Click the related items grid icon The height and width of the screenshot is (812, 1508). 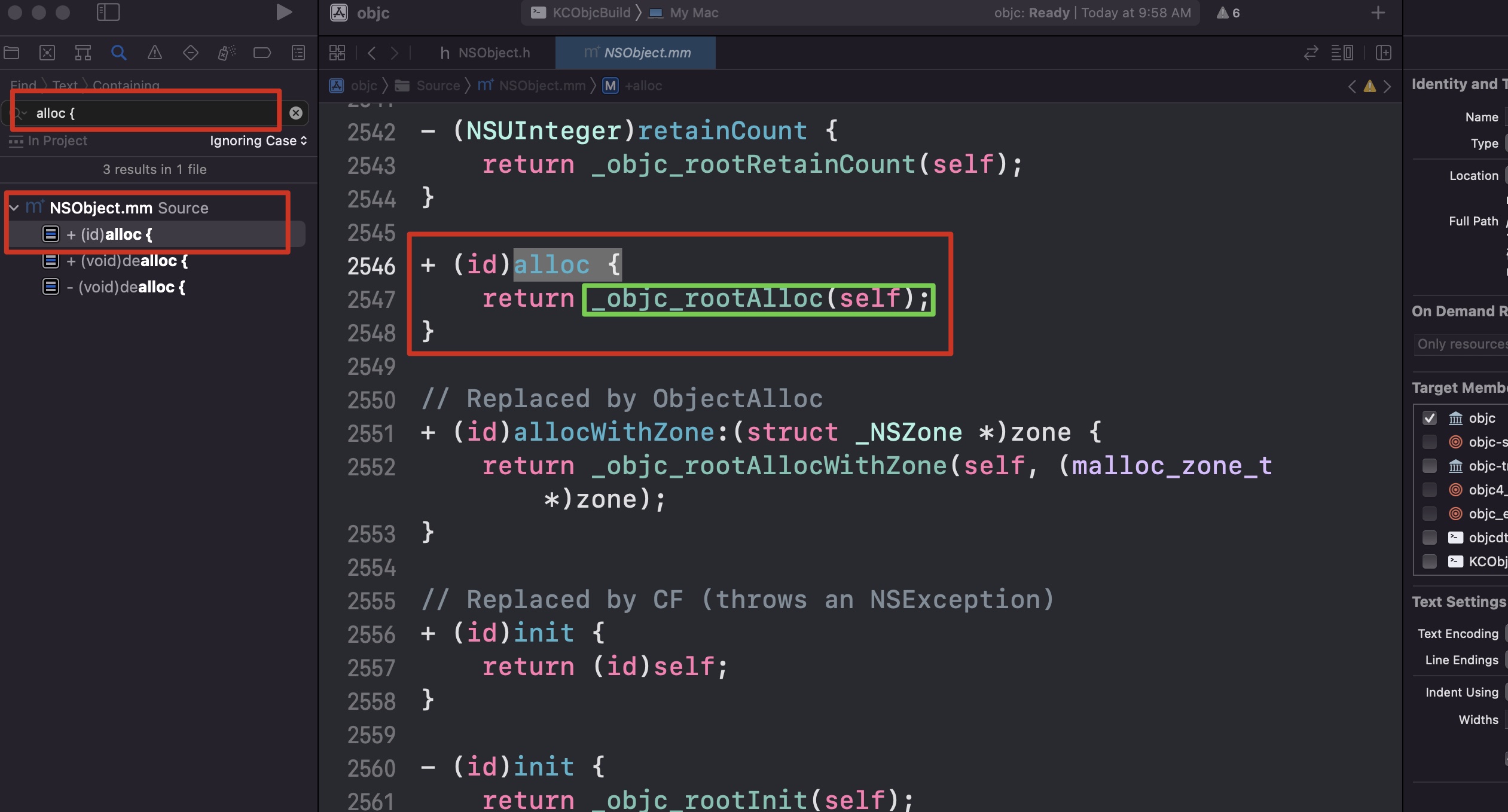tap(337, 53)
